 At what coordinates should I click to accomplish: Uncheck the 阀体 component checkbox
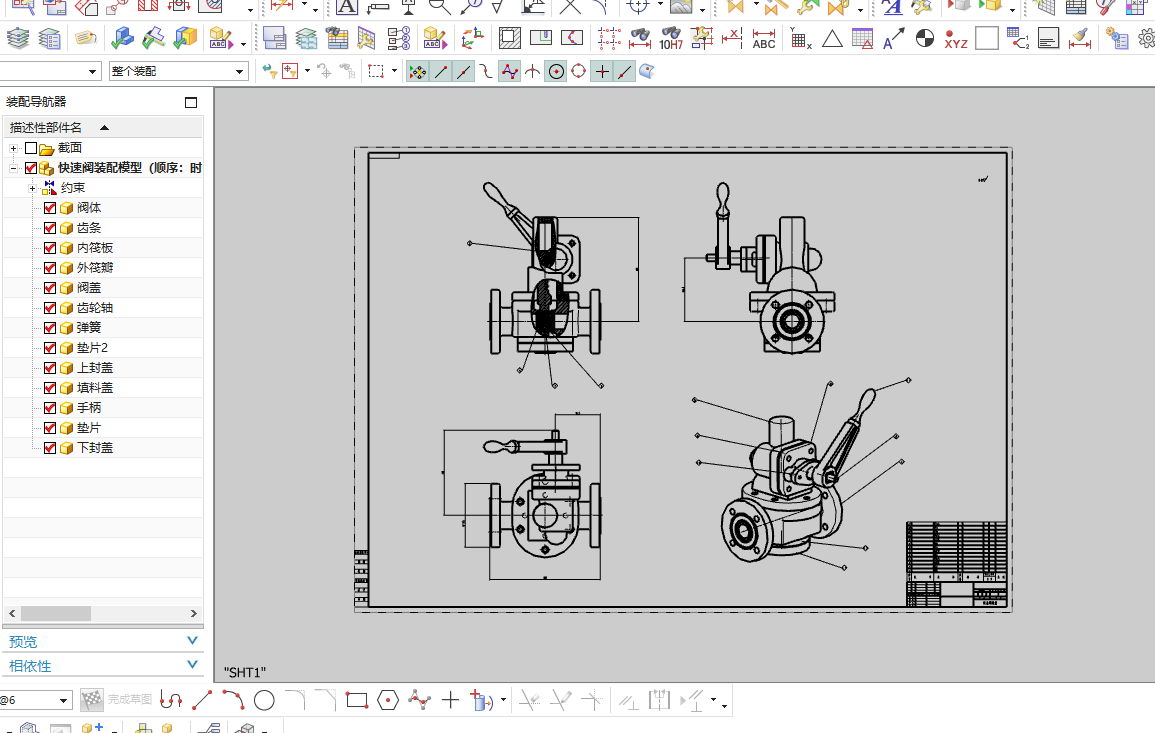coord(50,208)
